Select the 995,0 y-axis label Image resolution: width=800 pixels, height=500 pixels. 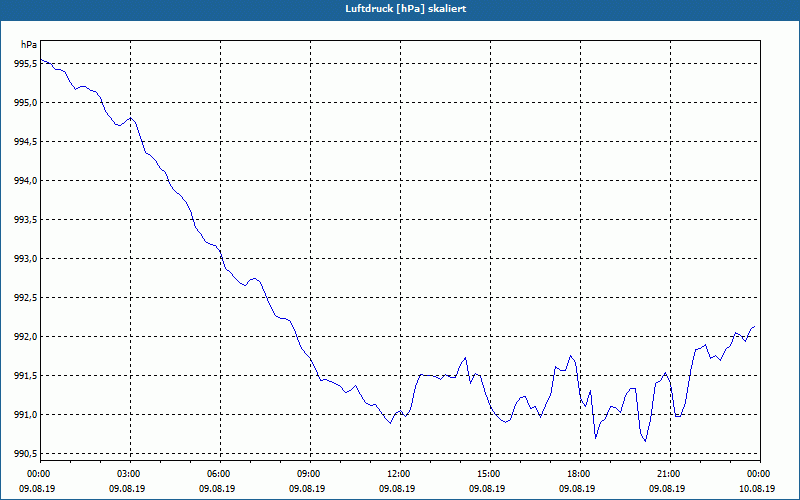pos(25,103)
